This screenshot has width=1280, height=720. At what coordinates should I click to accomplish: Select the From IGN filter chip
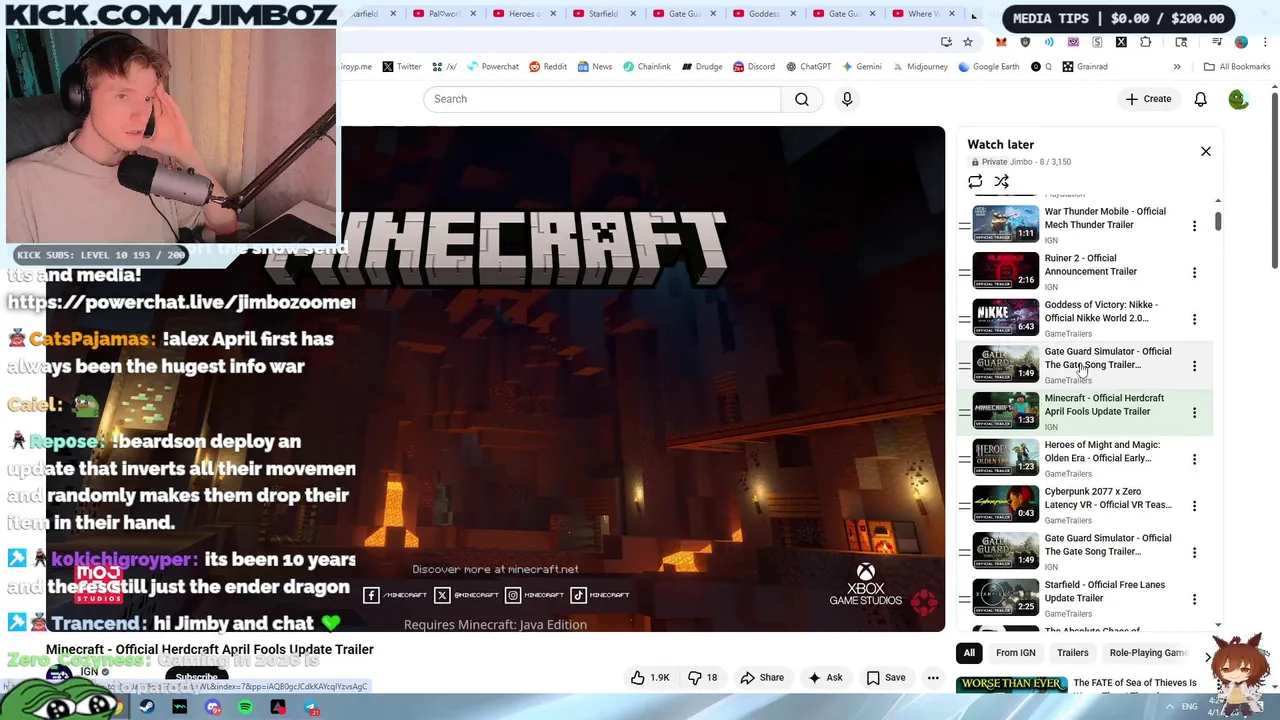tap(1015, 653)
